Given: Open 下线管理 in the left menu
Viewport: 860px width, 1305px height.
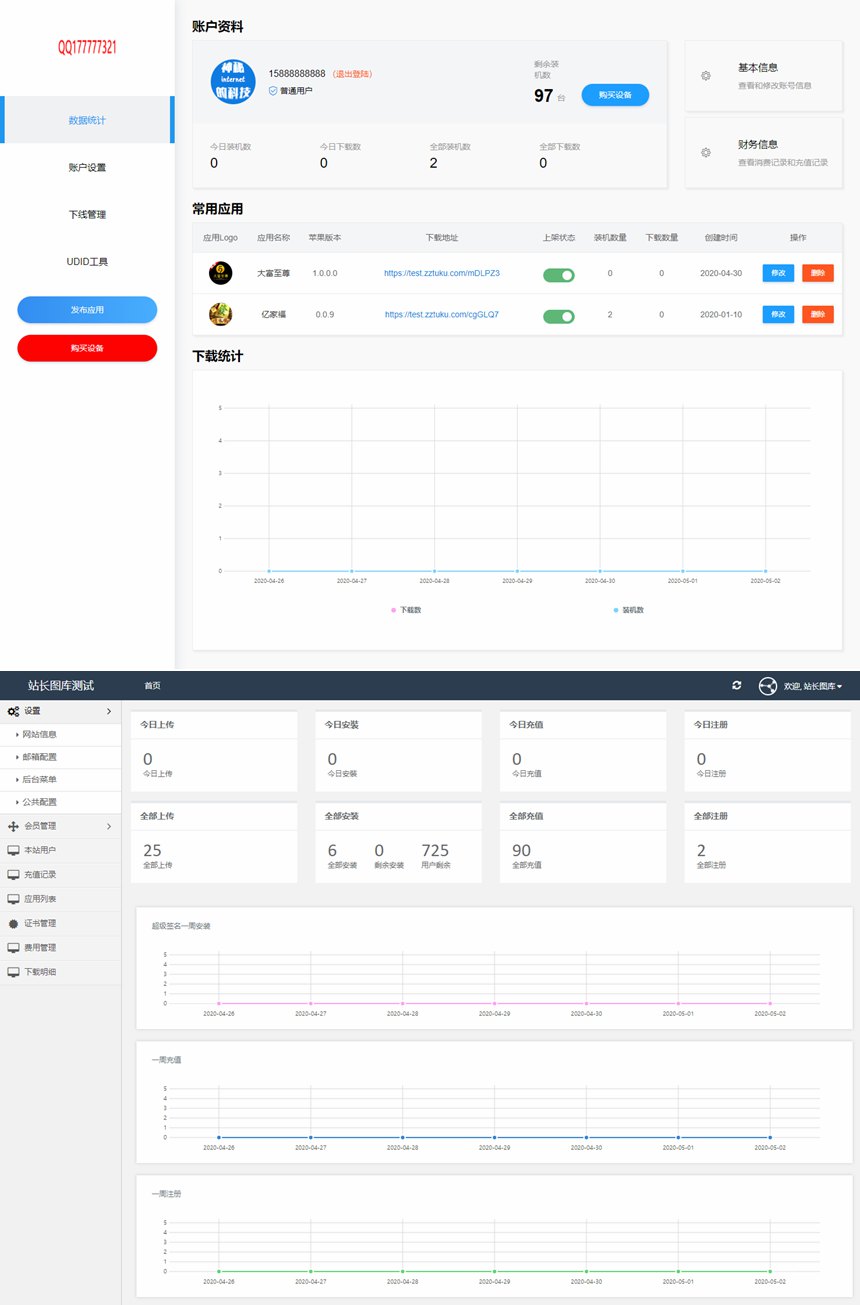Looking at the screenshot, I should 87,214.
